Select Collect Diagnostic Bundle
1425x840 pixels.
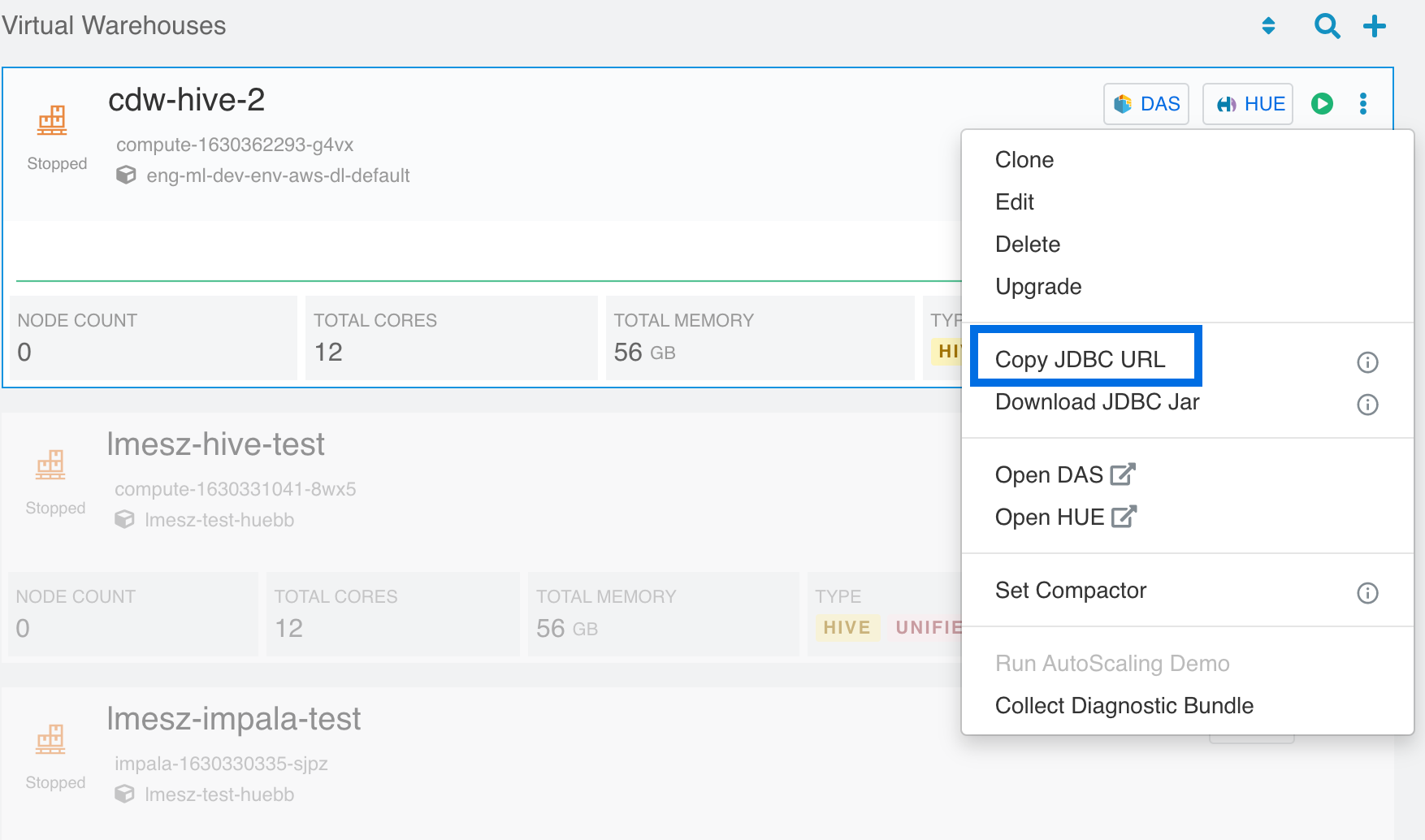pyautogui.click(x=1124, y=706)
